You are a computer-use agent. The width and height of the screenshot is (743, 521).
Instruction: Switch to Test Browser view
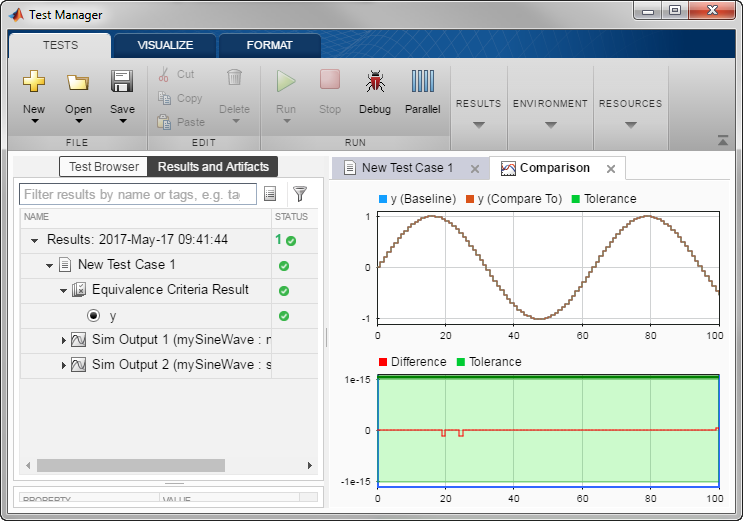(104, 167)
